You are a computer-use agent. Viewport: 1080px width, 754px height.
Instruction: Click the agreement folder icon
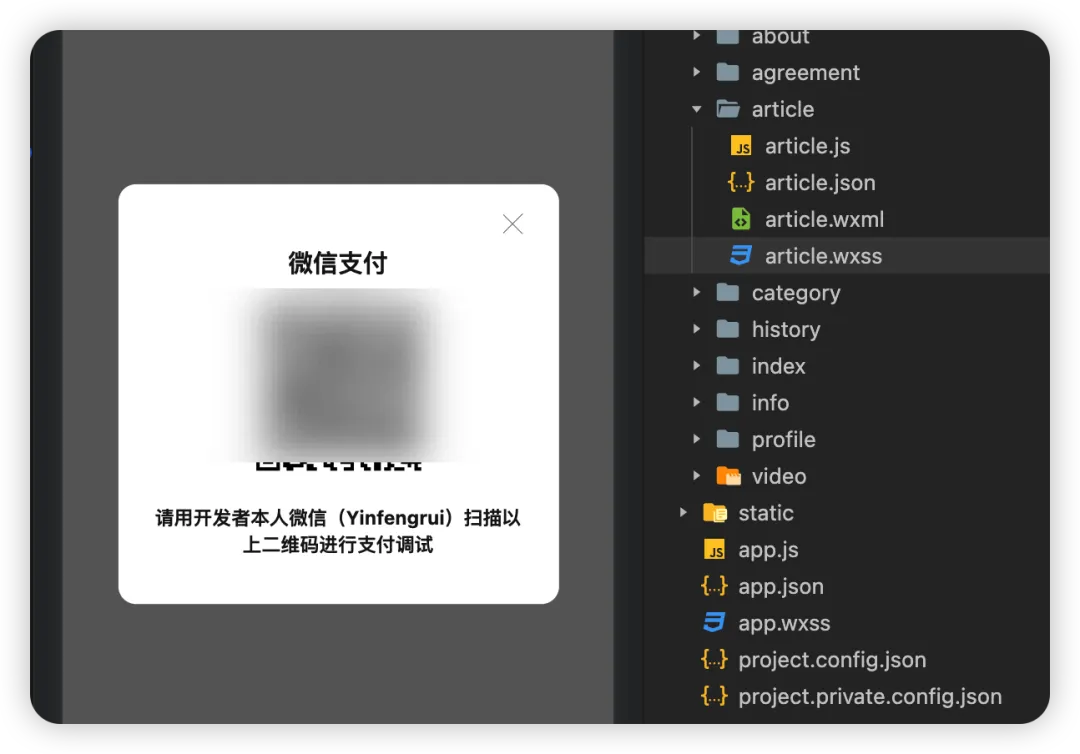point(727,72)
